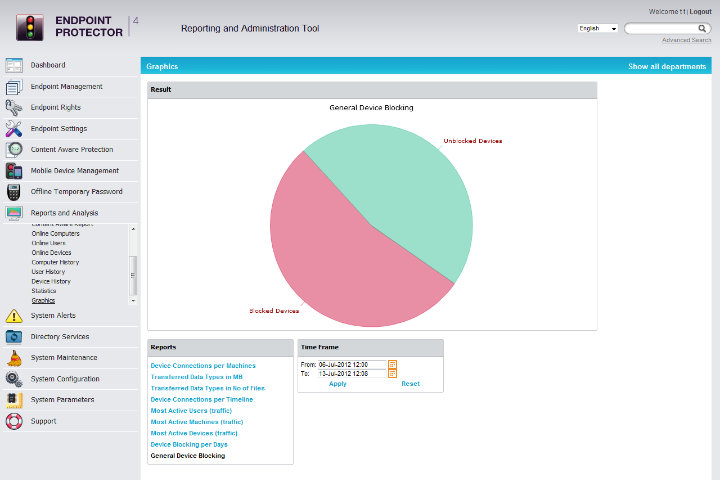This screenshot has width=720, height=480.
Task: Click the To date input field
Action: (352, 373)
